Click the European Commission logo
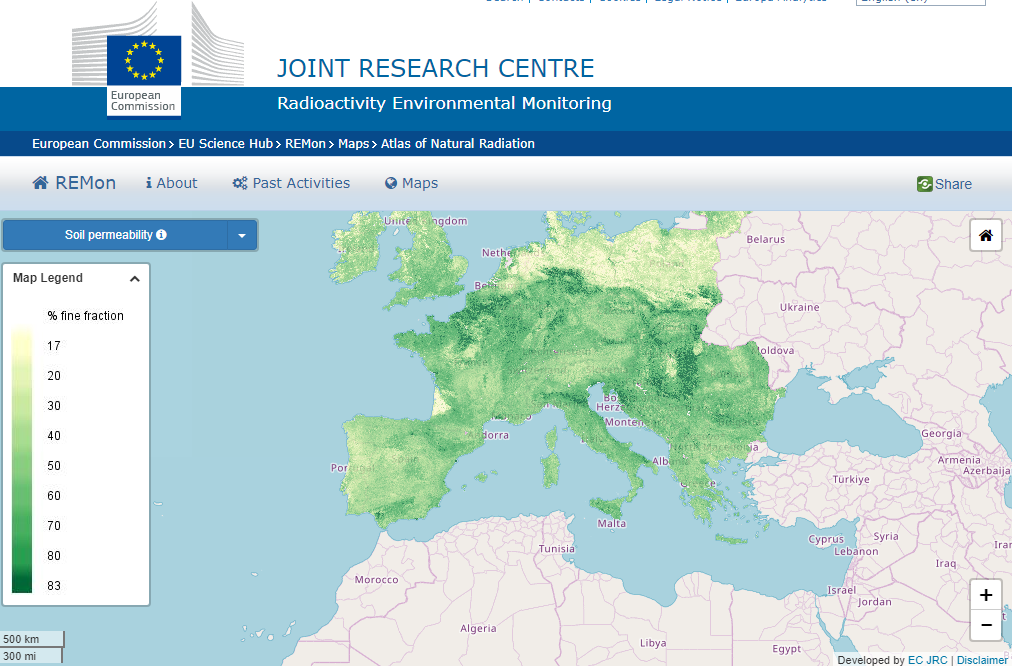The image size is (1012, 666). pyautogui.click(x=158, y=60)
